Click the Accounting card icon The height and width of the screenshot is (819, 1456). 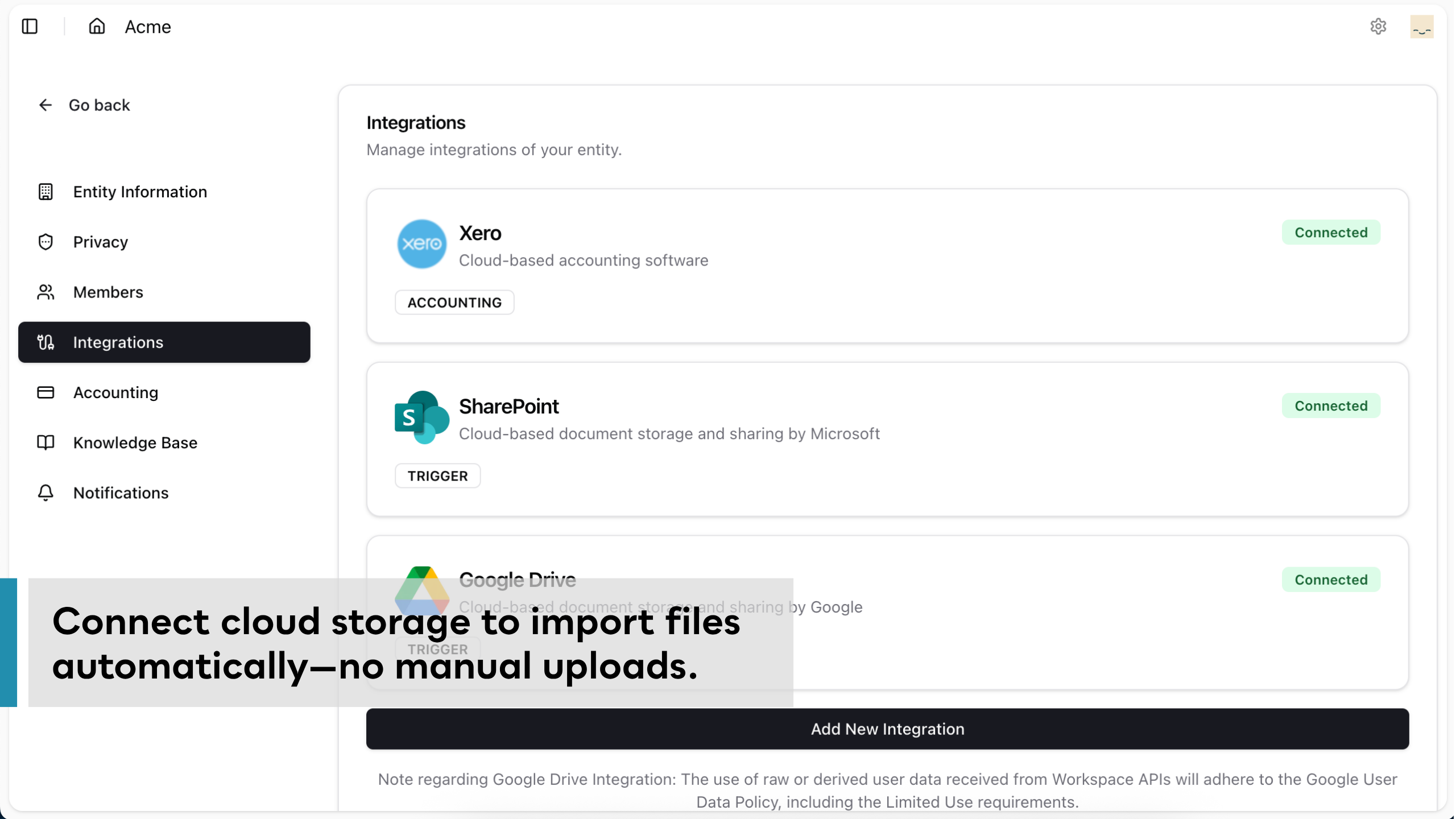(x=45, y=392)
